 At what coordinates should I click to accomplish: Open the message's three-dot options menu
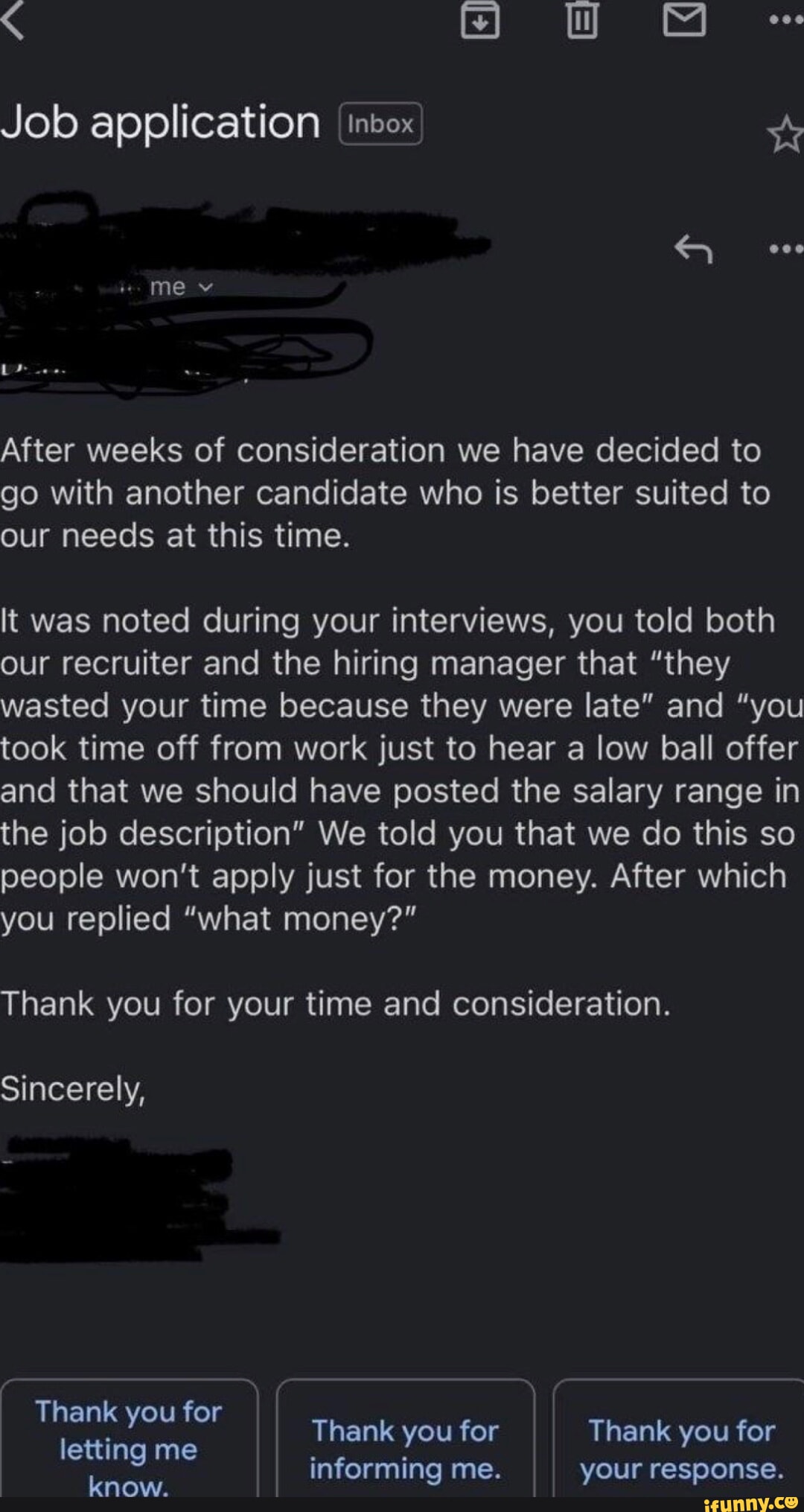pos(785,249)
